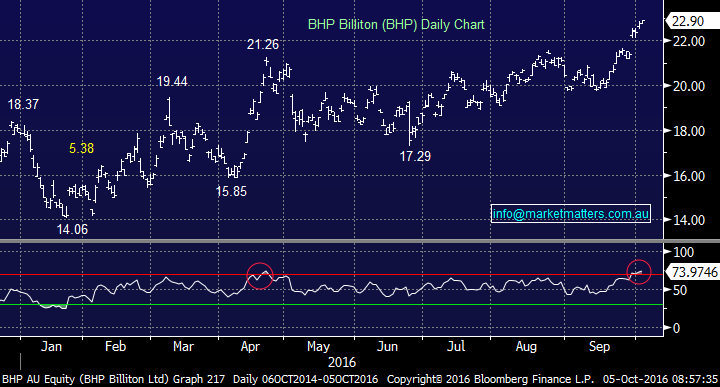Click the 16.00 price axis label
This screenshot has height=387, width=720.
click(x=689, y=176)
